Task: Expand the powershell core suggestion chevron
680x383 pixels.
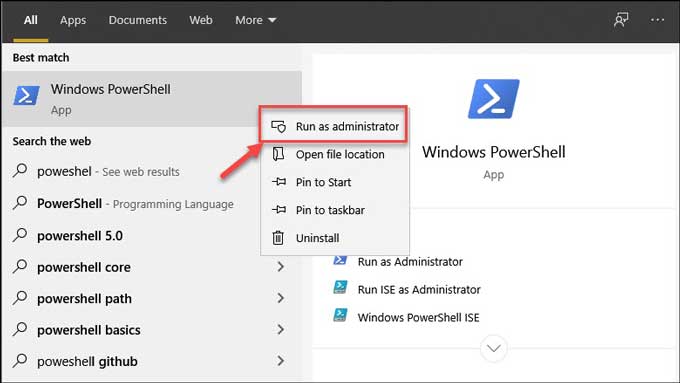Action: (x=281, y=266)
